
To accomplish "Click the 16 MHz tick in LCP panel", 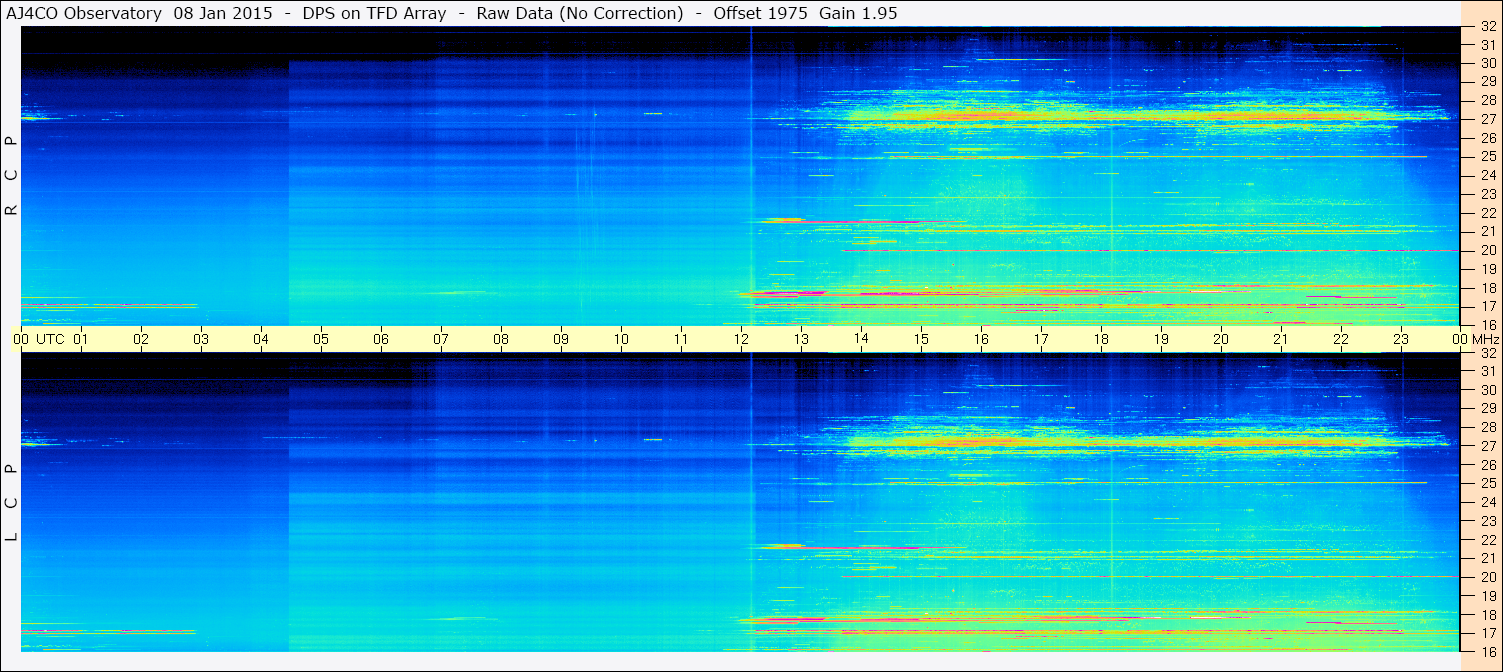I will pyautogui.click(x=1487, y=651).
